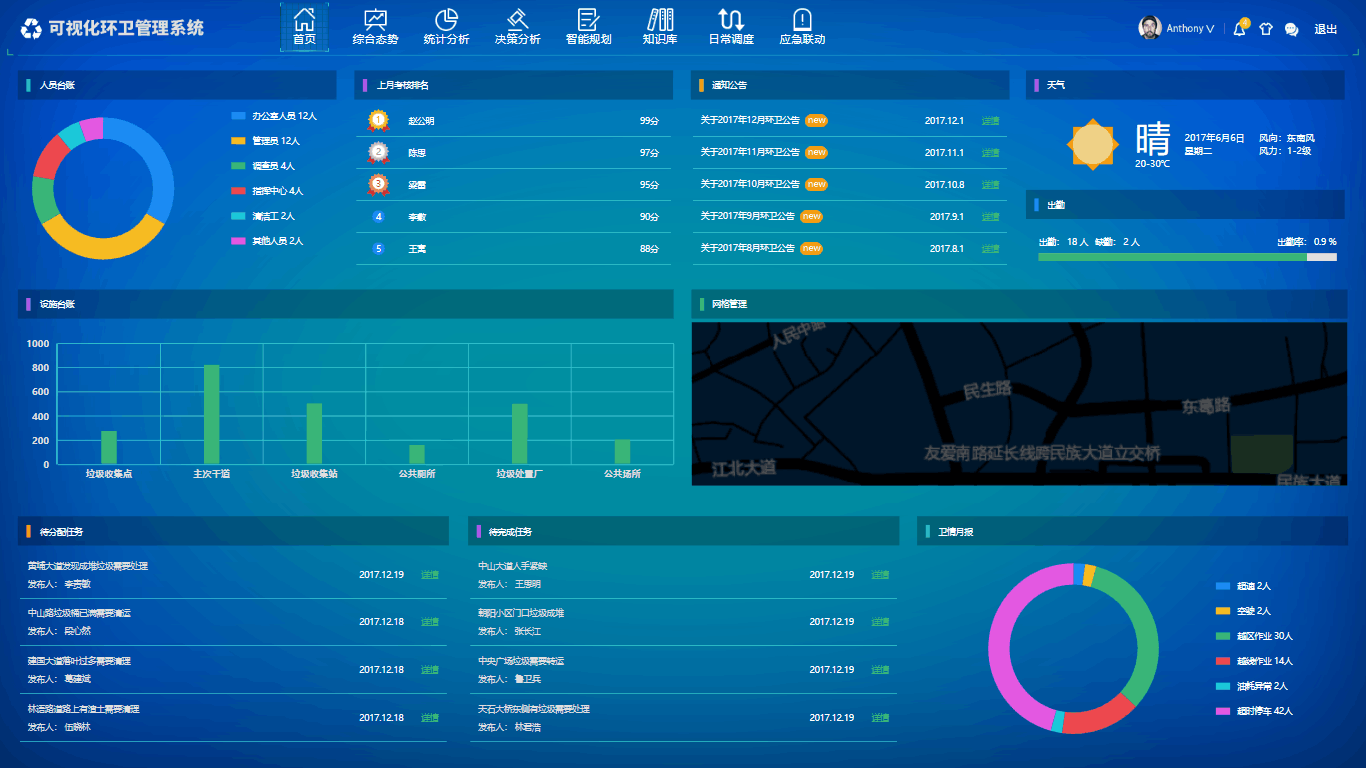Open the 综合态势 chart icon

(375, 20)
